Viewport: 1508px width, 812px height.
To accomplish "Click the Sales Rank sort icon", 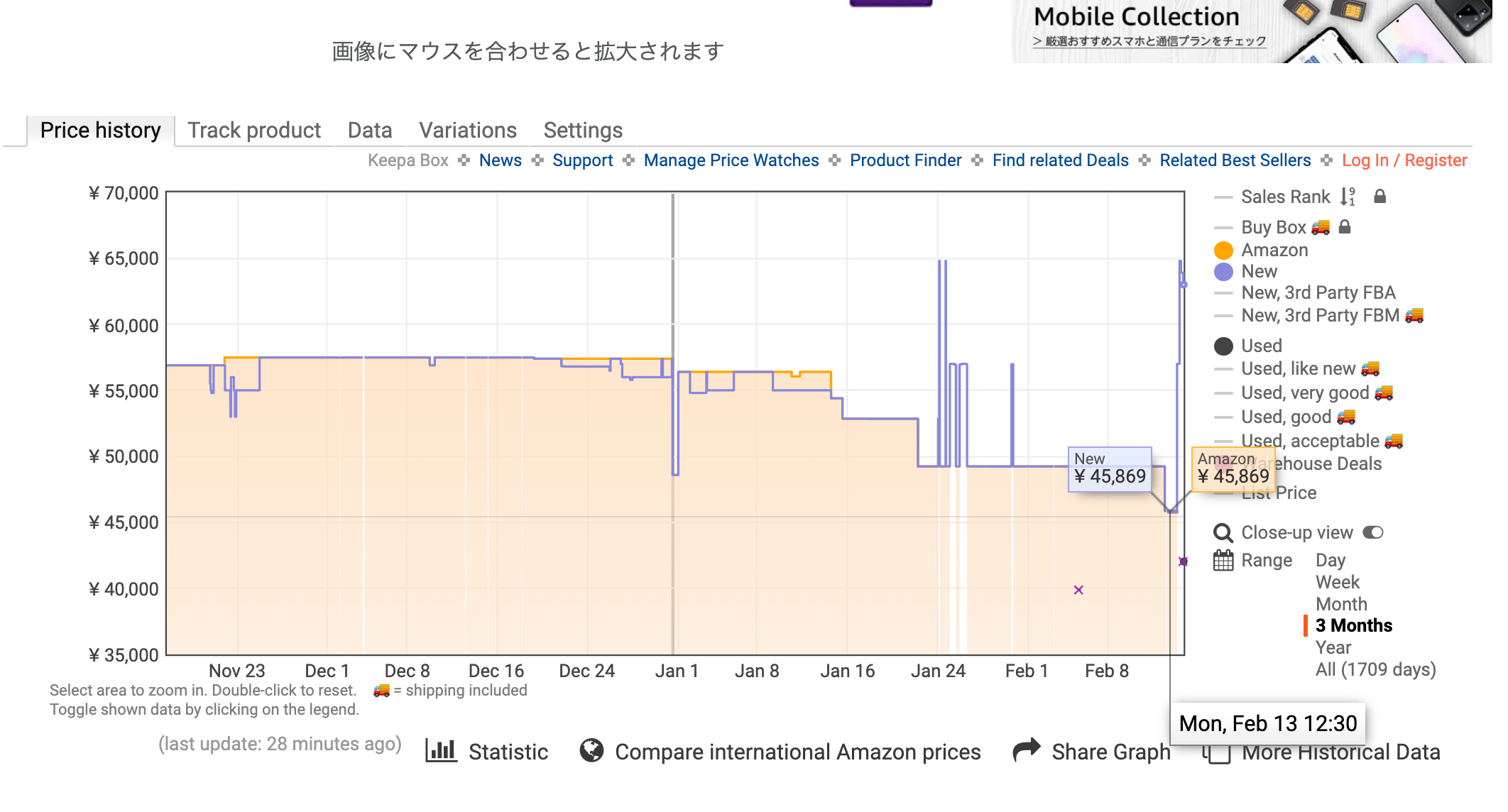I will 1347,197.
